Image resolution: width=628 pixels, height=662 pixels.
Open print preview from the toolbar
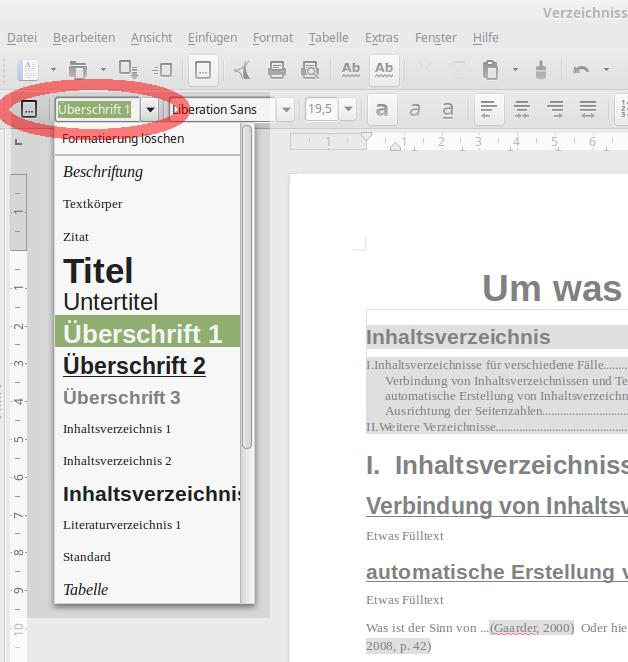pos(310,70)
